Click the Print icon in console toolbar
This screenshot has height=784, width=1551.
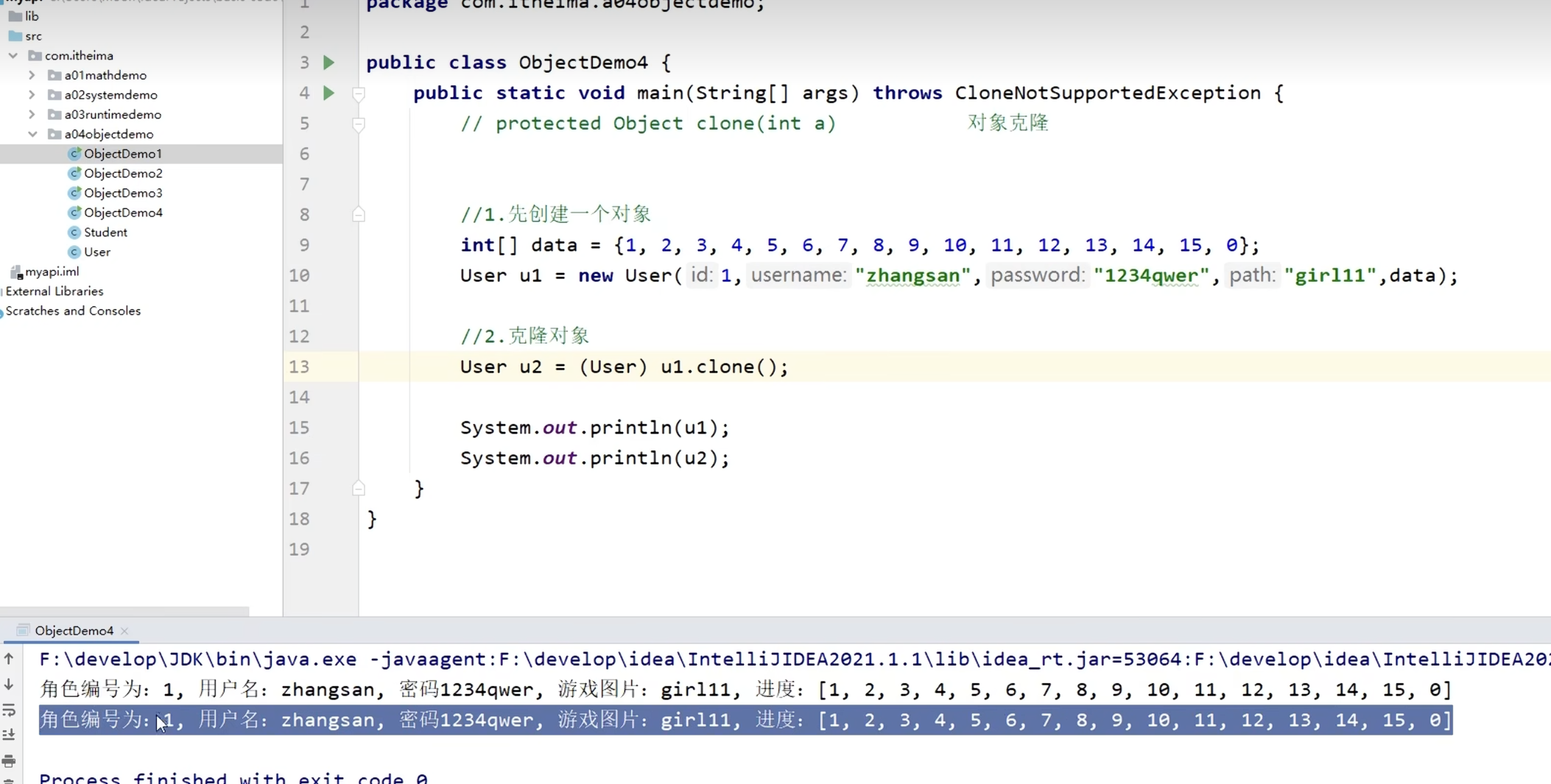[9, 760]
